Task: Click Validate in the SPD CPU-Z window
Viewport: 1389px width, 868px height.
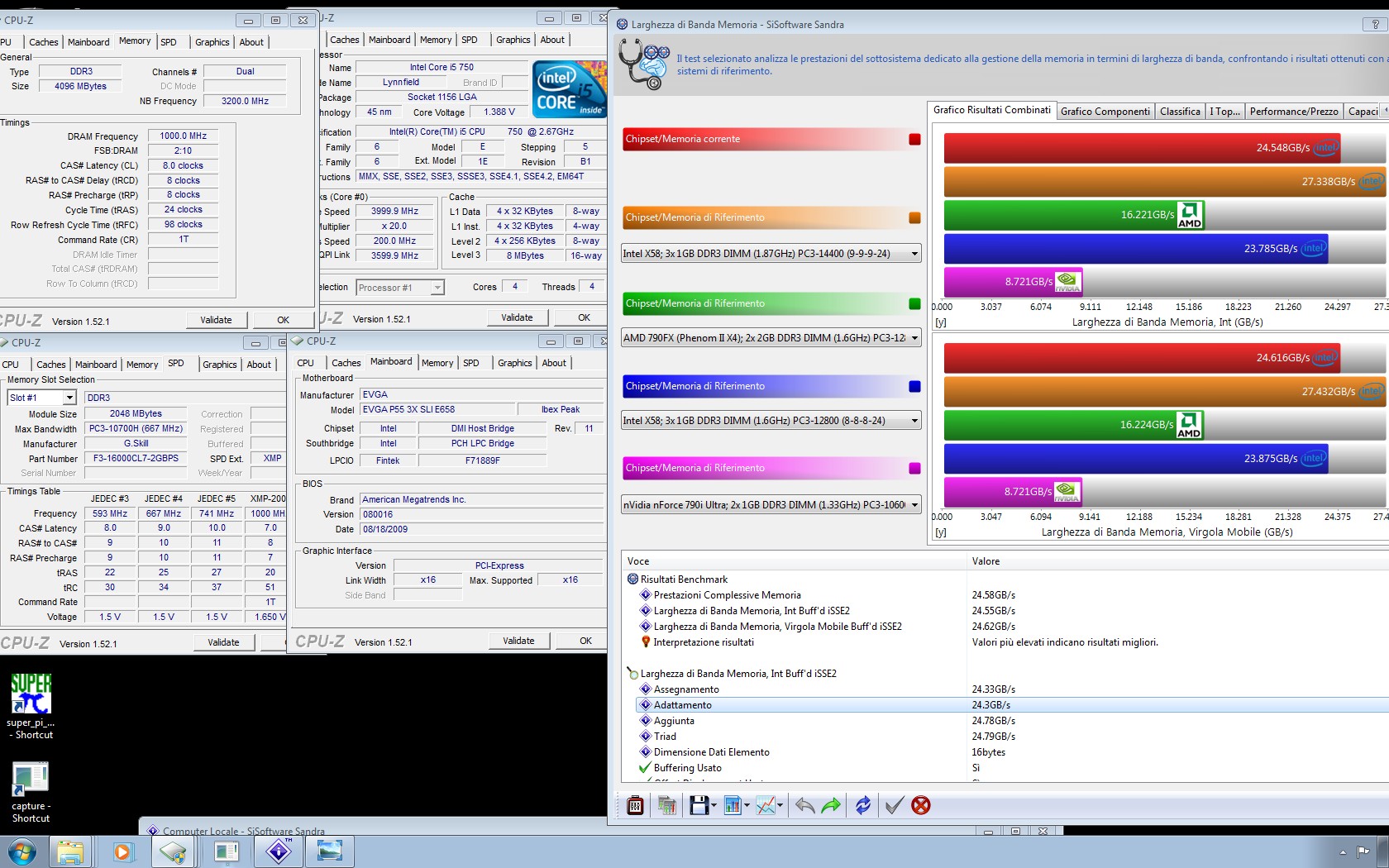Action: 223,642
